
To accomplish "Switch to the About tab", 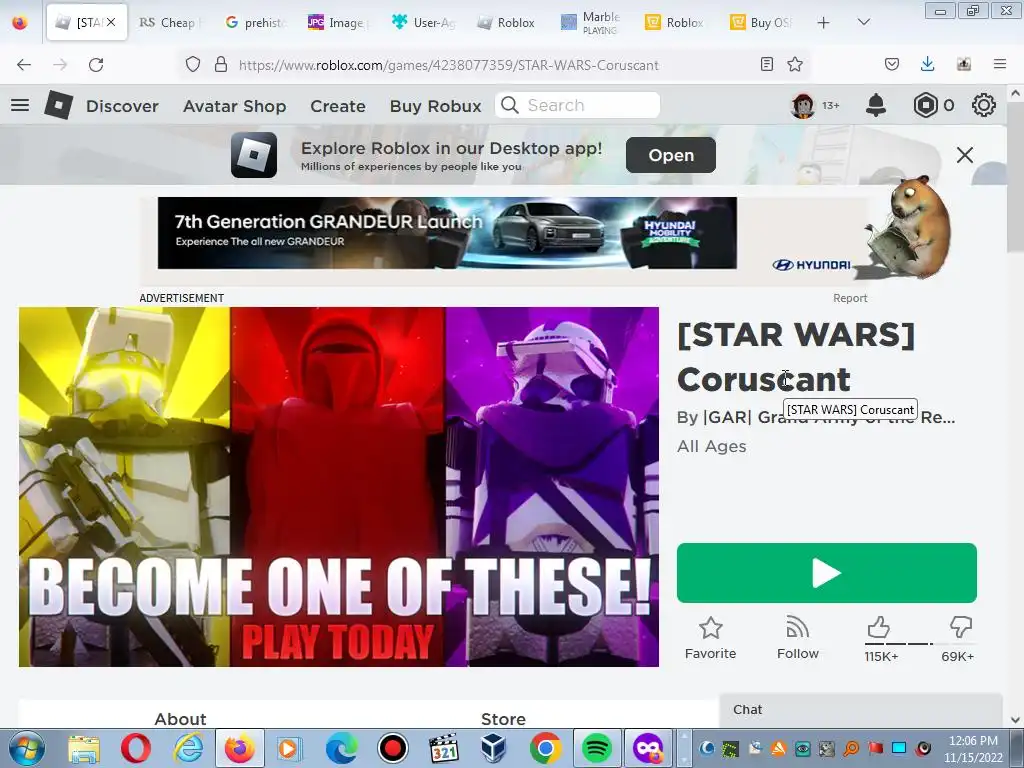I will pyautogui.click(x=180, y=718).
